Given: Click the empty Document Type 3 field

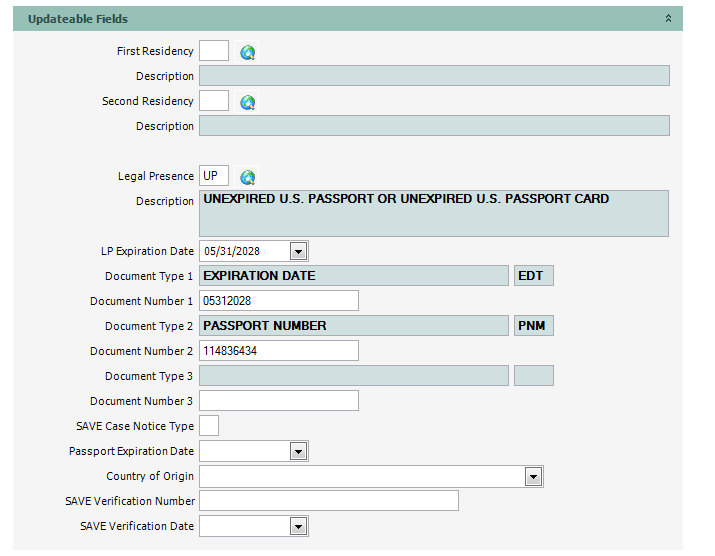Looking at the screenshot, I should pos(354,376).
